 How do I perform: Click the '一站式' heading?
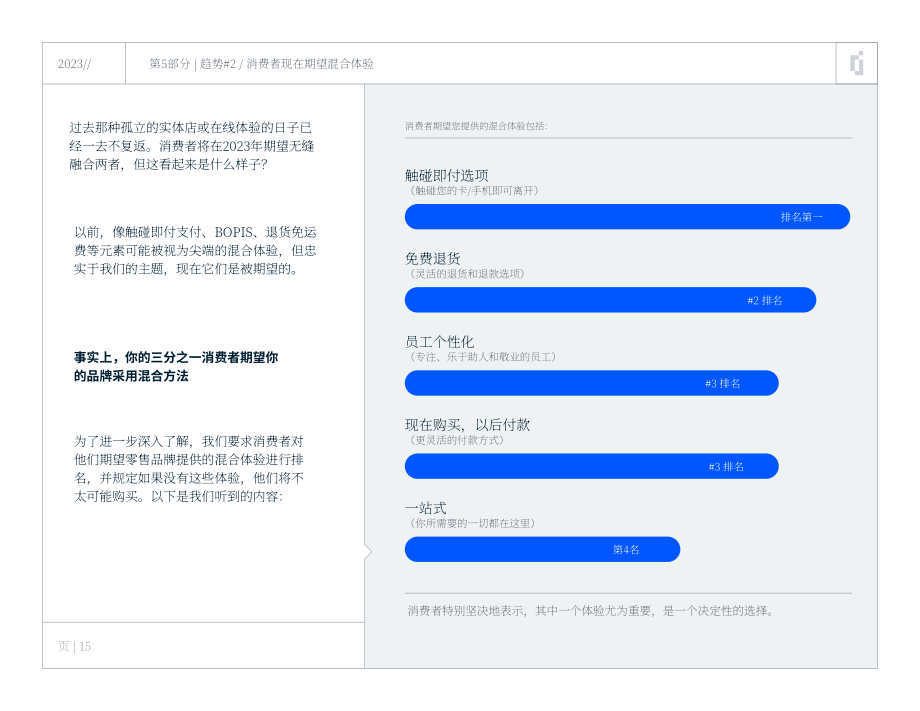click(x=425, y=508)
